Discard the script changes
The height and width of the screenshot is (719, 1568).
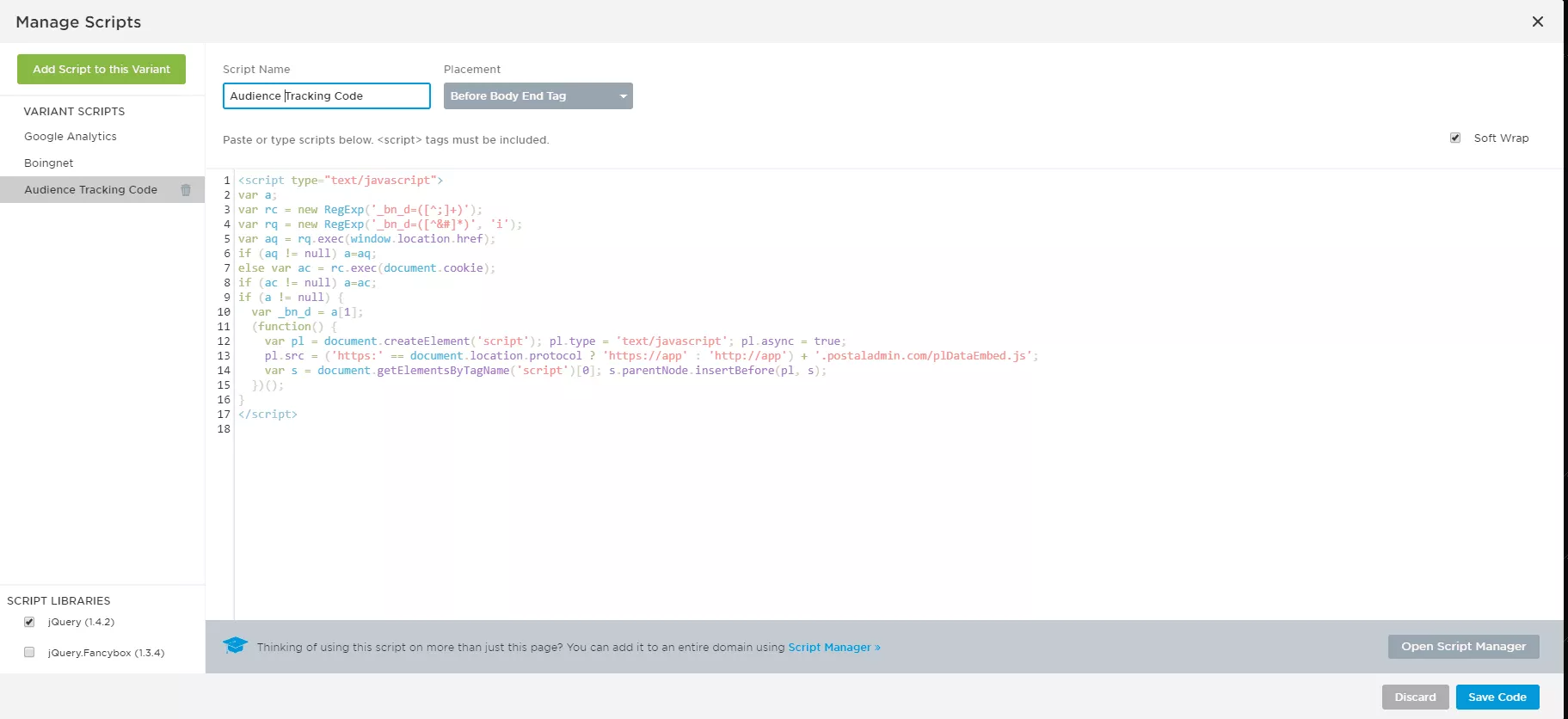pyautogui.click(x=1416, y=697)
